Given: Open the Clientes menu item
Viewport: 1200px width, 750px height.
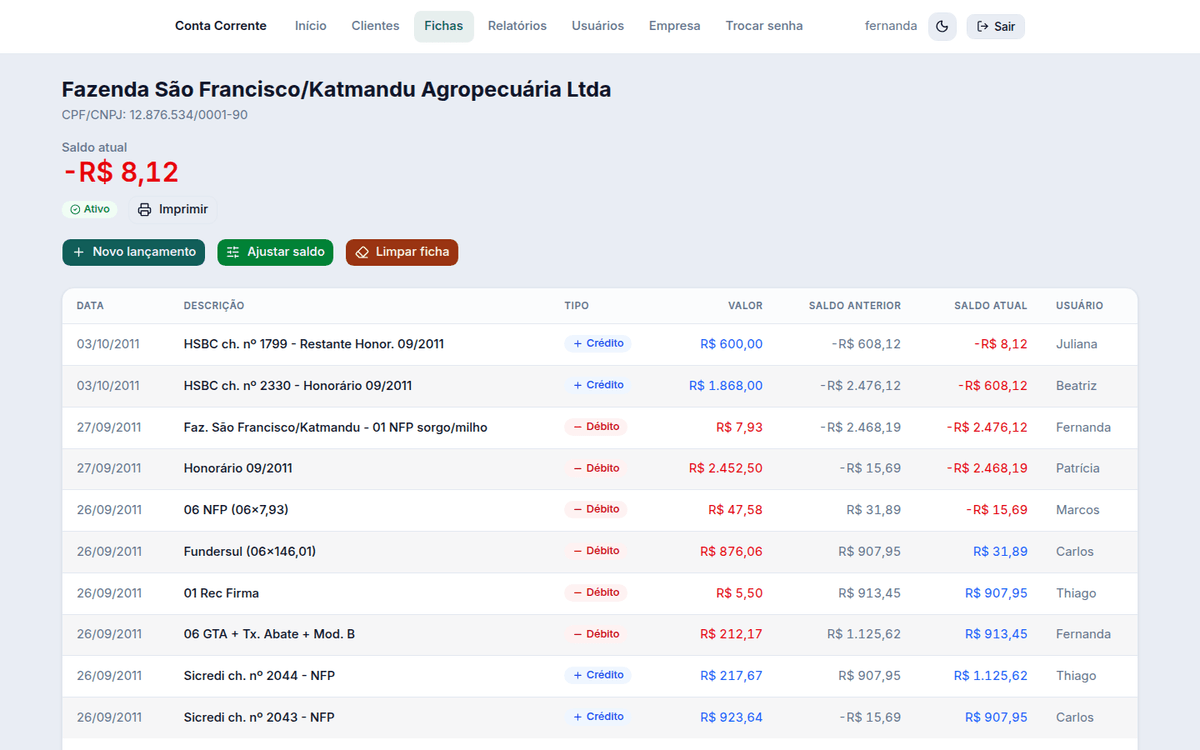Looking at the screenshot, I should [375, 26].
